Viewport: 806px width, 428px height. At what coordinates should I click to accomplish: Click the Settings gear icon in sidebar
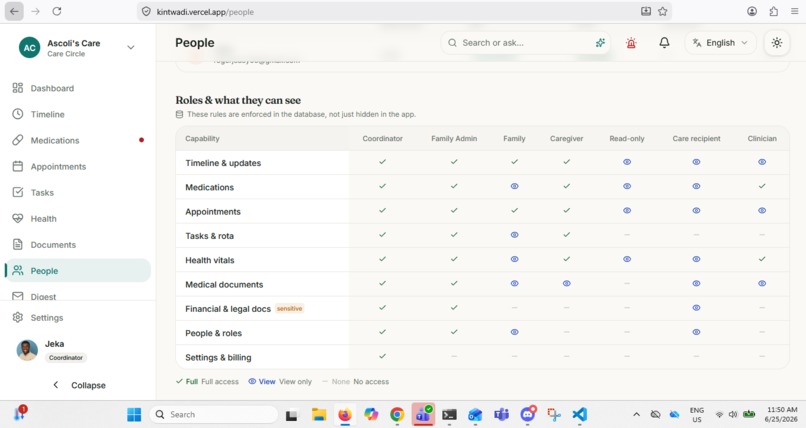[17, 318]
